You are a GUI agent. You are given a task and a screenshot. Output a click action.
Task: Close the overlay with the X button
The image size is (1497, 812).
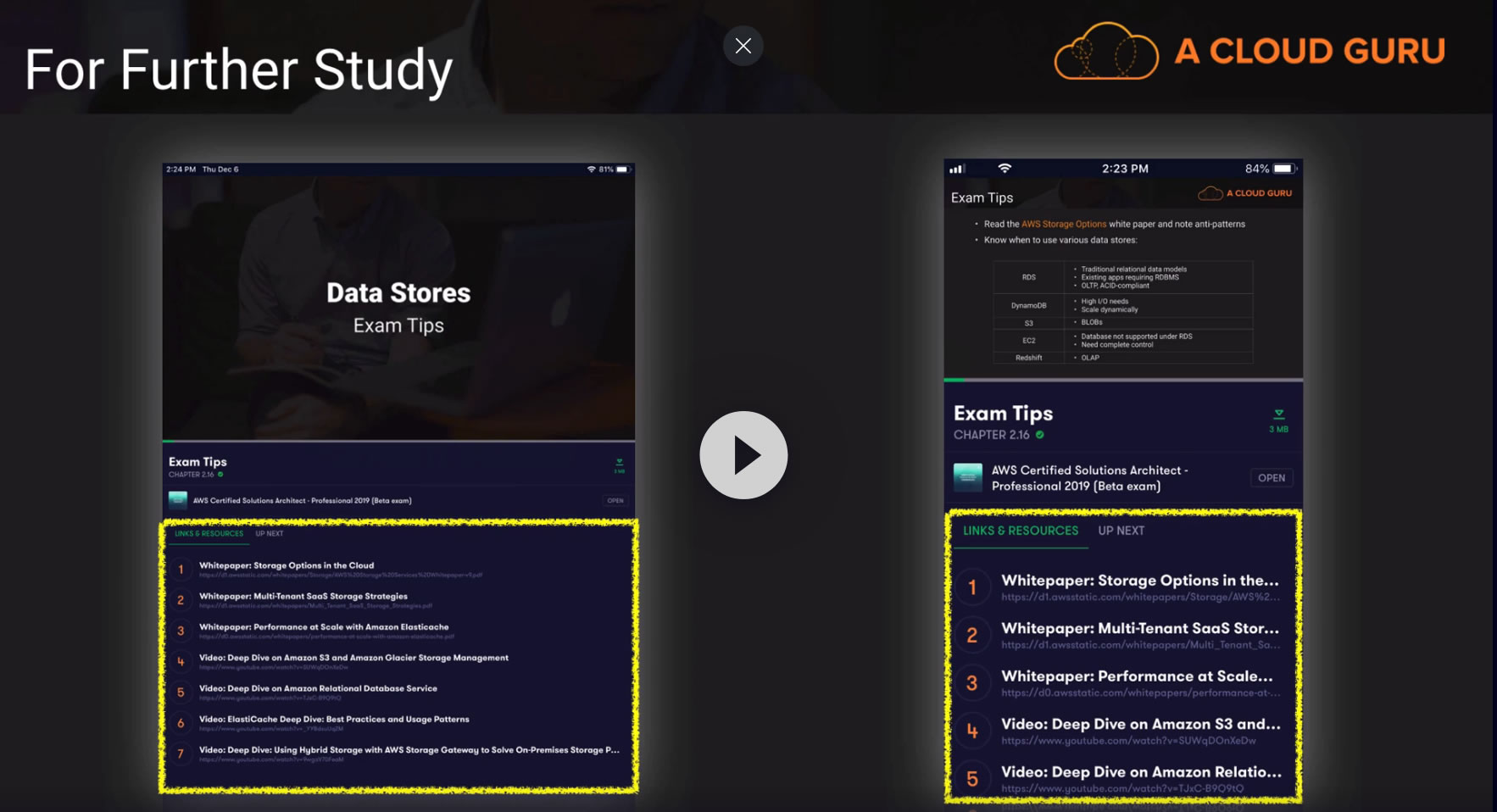point(743,46)
